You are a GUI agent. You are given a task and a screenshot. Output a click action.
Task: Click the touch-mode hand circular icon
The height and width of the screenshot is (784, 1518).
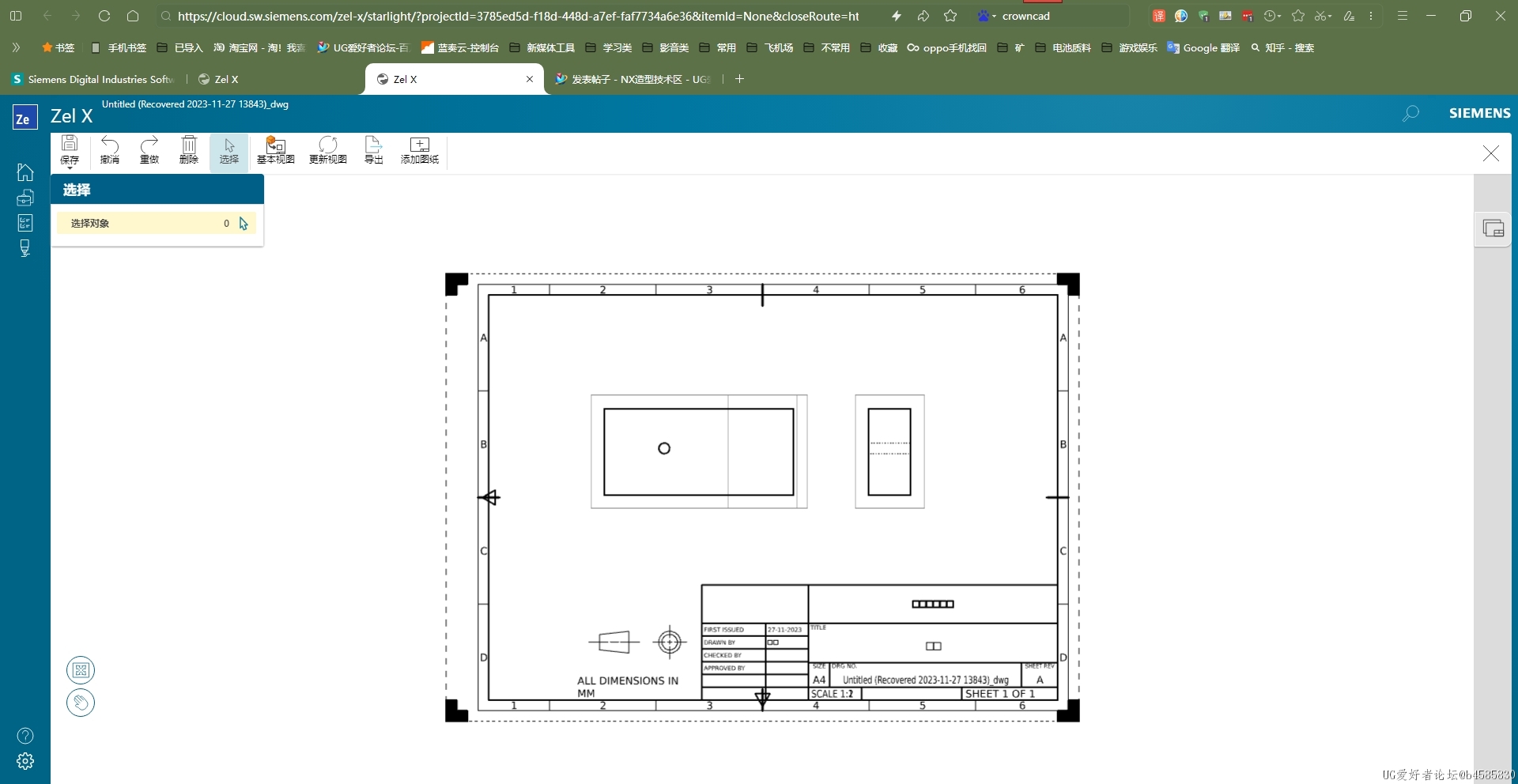pyautogui.click(x=81, y=703)
